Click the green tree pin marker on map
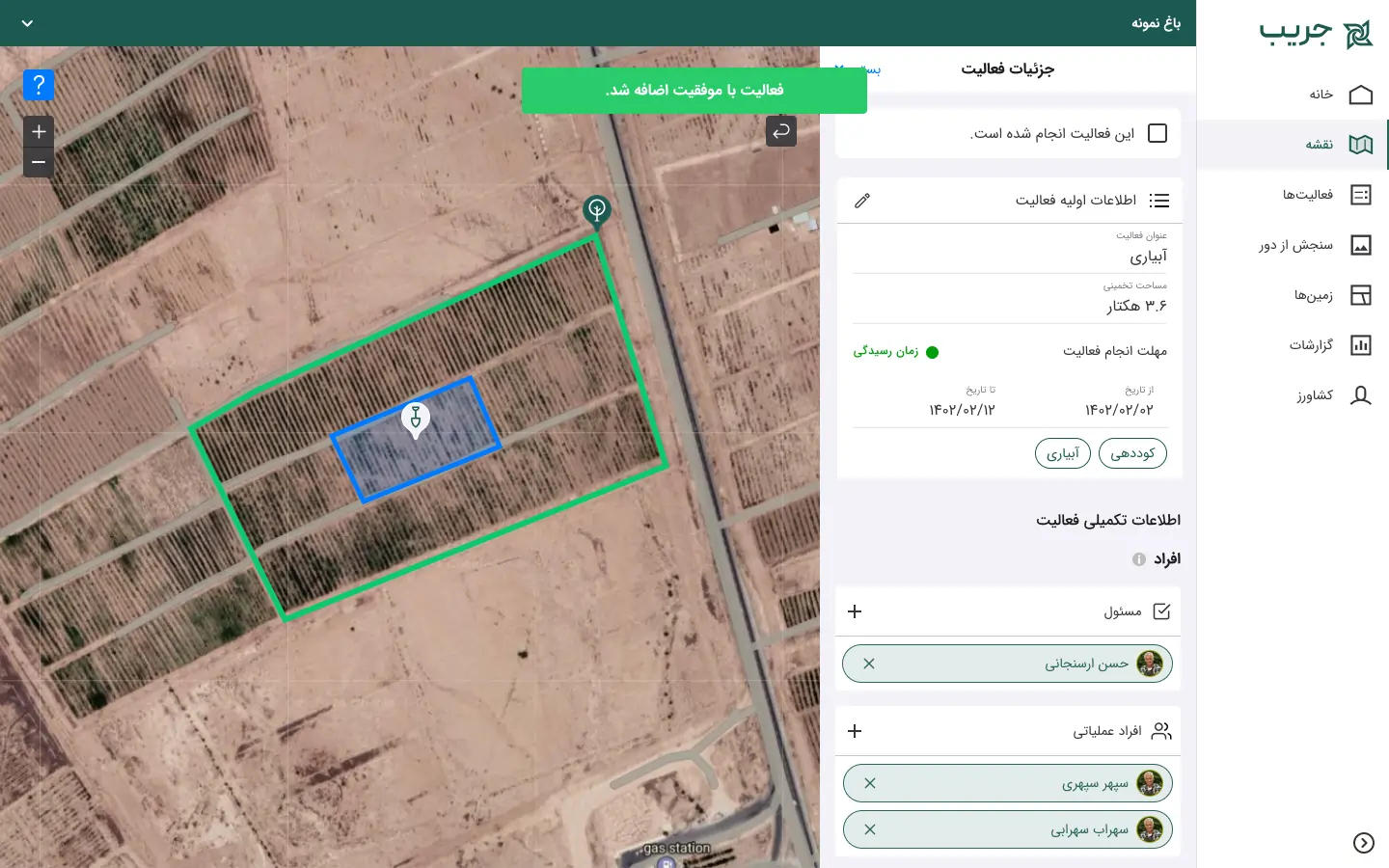This screenshot has height=868, width=1389. (x=597, y=211)
